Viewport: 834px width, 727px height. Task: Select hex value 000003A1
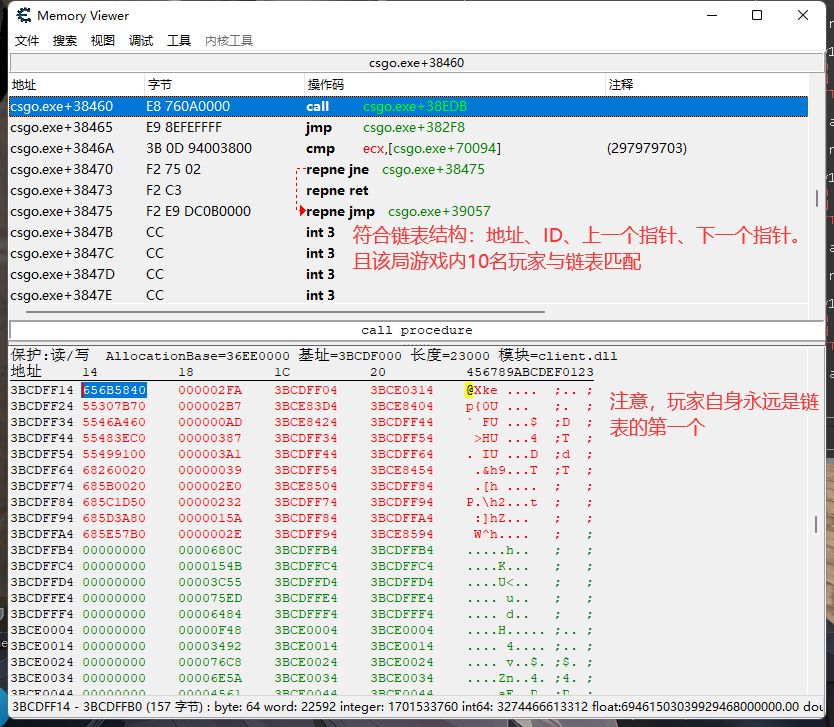click(x=210, y=454)
